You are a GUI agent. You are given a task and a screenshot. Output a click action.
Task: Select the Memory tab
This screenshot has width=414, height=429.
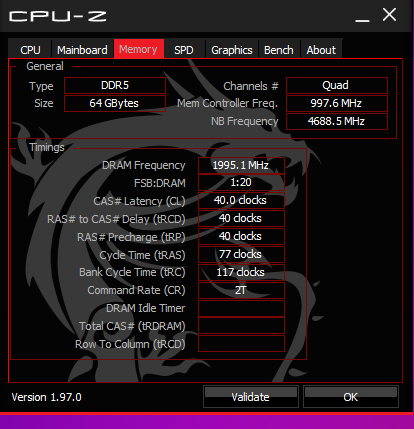coord(138,49)
